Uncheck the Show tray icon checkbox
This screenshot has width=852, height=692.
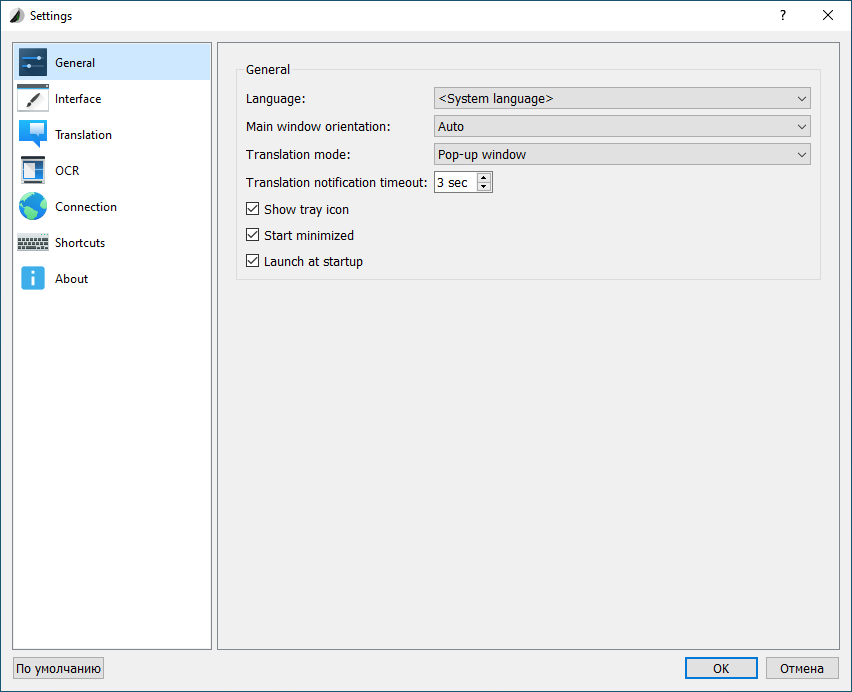click(253, 210)
